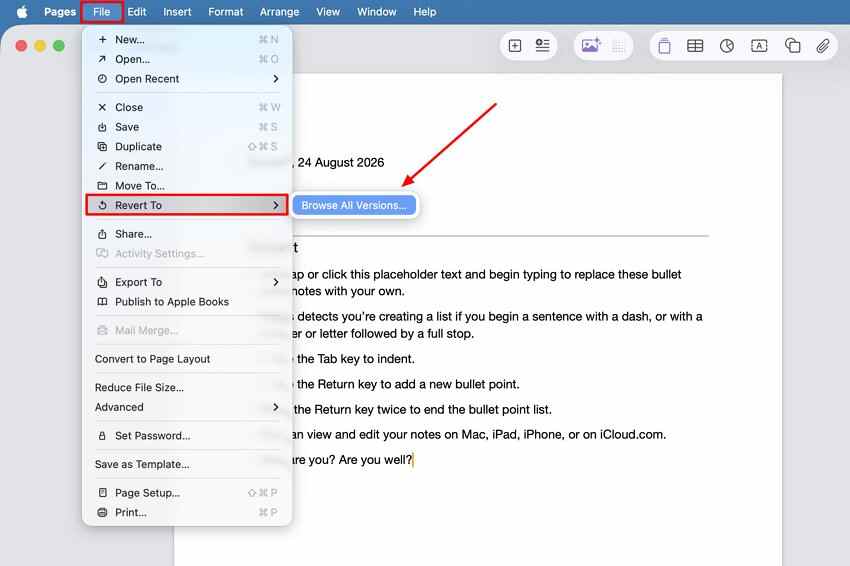The width and height of the screenshot is (850, 566).
Task: Click the 'Return key twice' line
Action: click(x=422, y=409)
